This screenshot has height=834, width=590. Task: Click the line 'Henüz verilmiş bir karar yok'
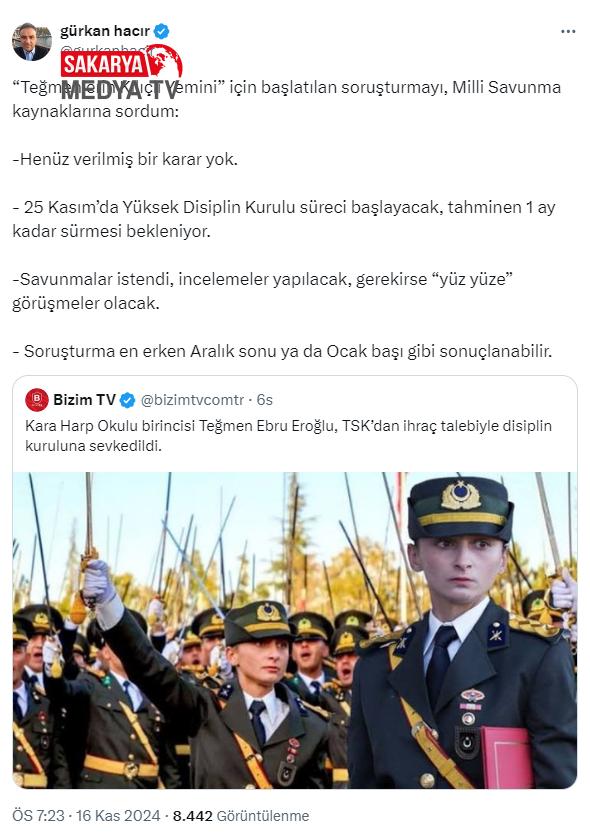125,159
